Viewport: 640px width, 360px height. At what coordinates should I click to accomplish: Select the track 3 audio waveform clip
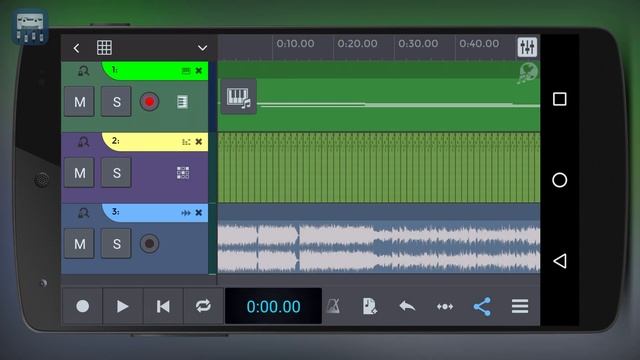(x=379, y=247)
